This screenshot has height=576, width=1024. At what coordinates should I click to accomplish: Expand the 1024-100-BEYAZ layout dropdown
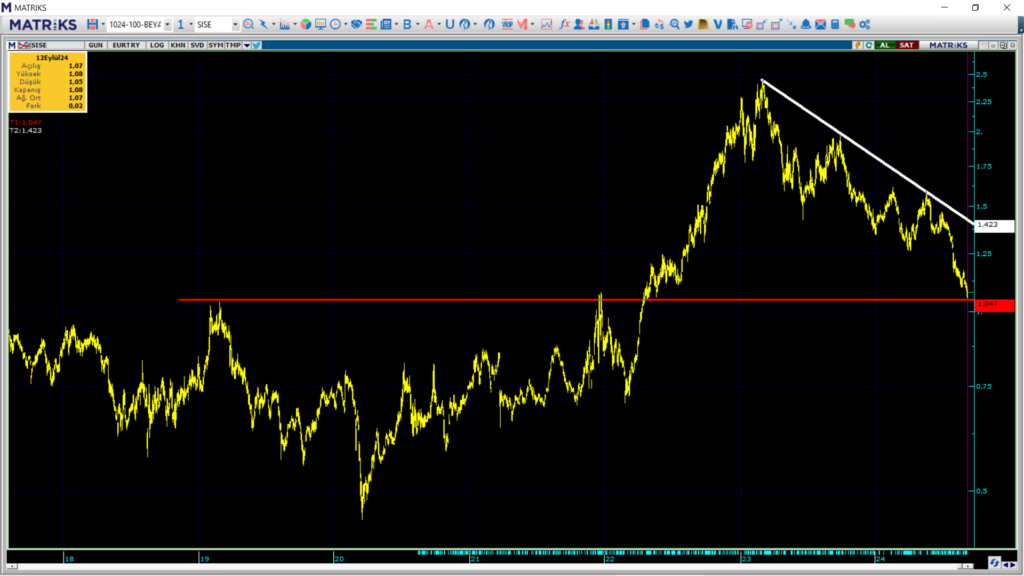tap(166, 24)
